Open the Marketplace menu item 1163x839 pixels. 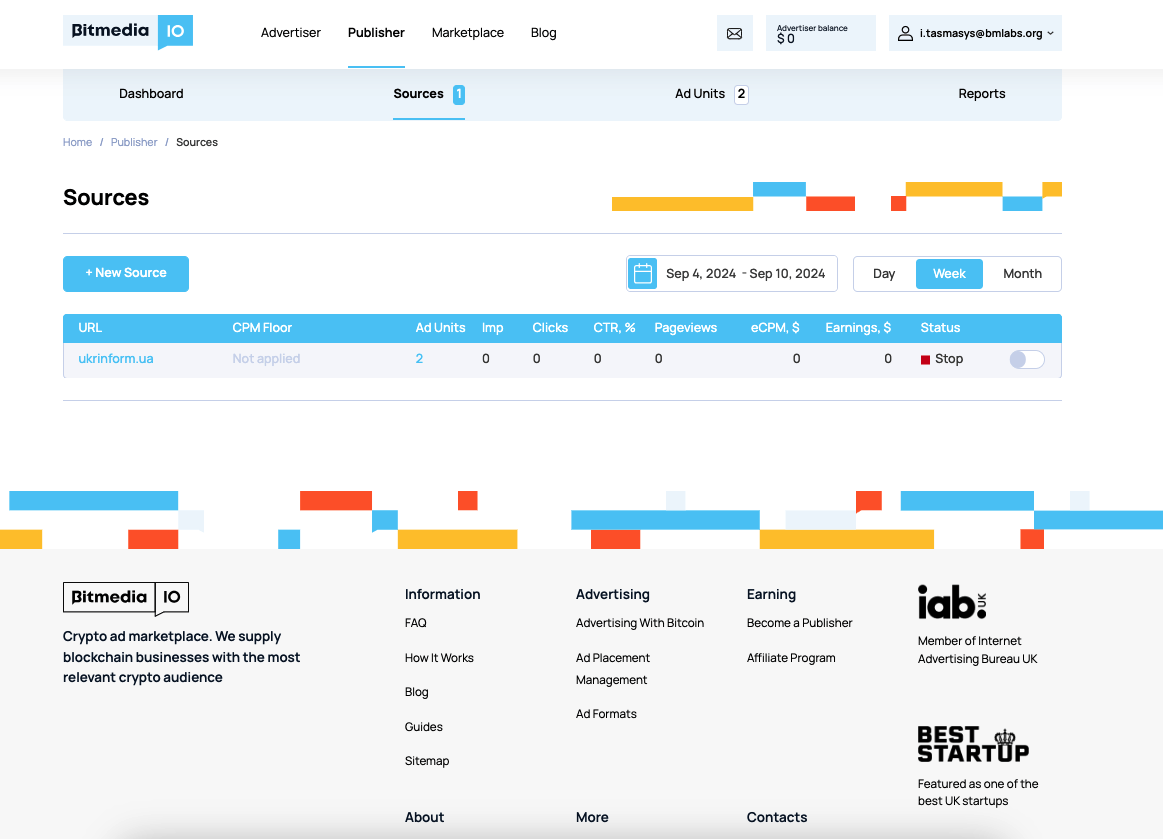tap(467, 33)
